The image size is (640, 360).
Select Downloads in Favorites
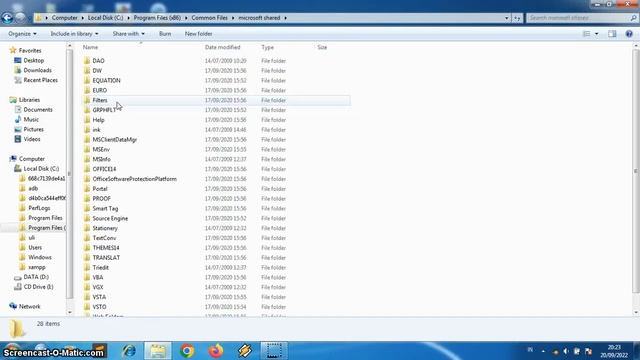click(37, 70)
